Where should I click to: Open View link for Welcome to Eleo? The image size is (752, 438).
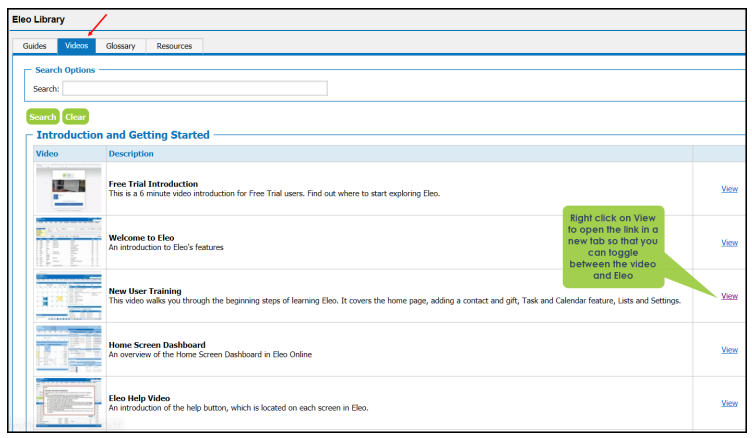(729, 243)
